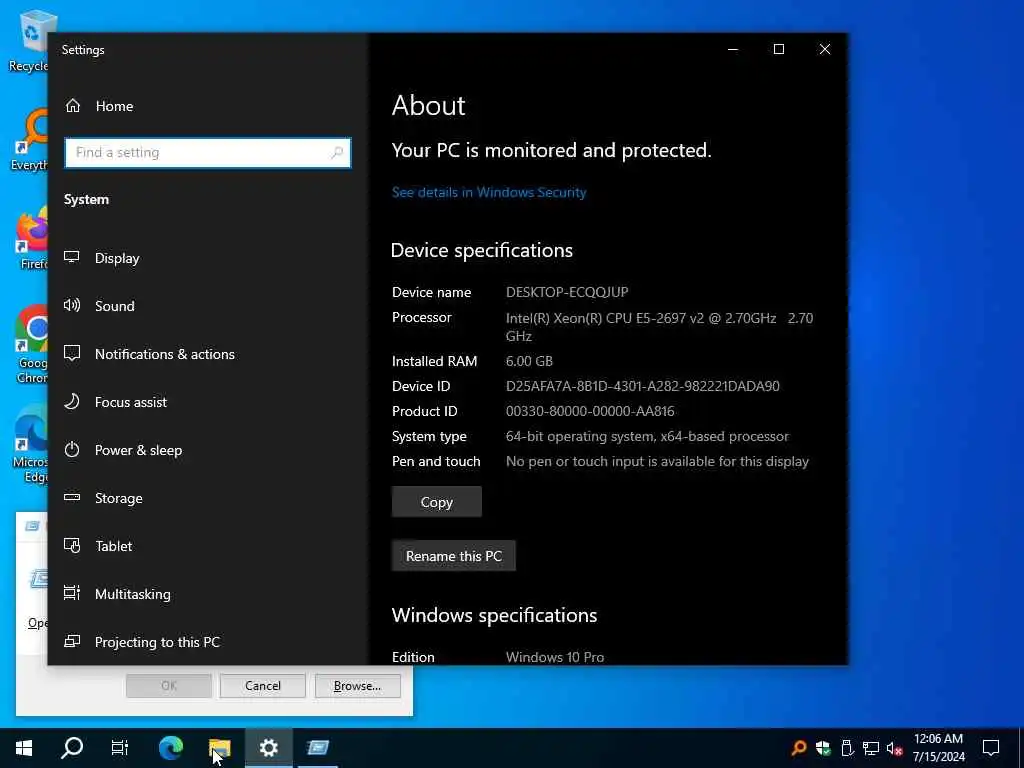1024x768 pixels.
Task: Click Rename this PC button
Action: [454, 556]
